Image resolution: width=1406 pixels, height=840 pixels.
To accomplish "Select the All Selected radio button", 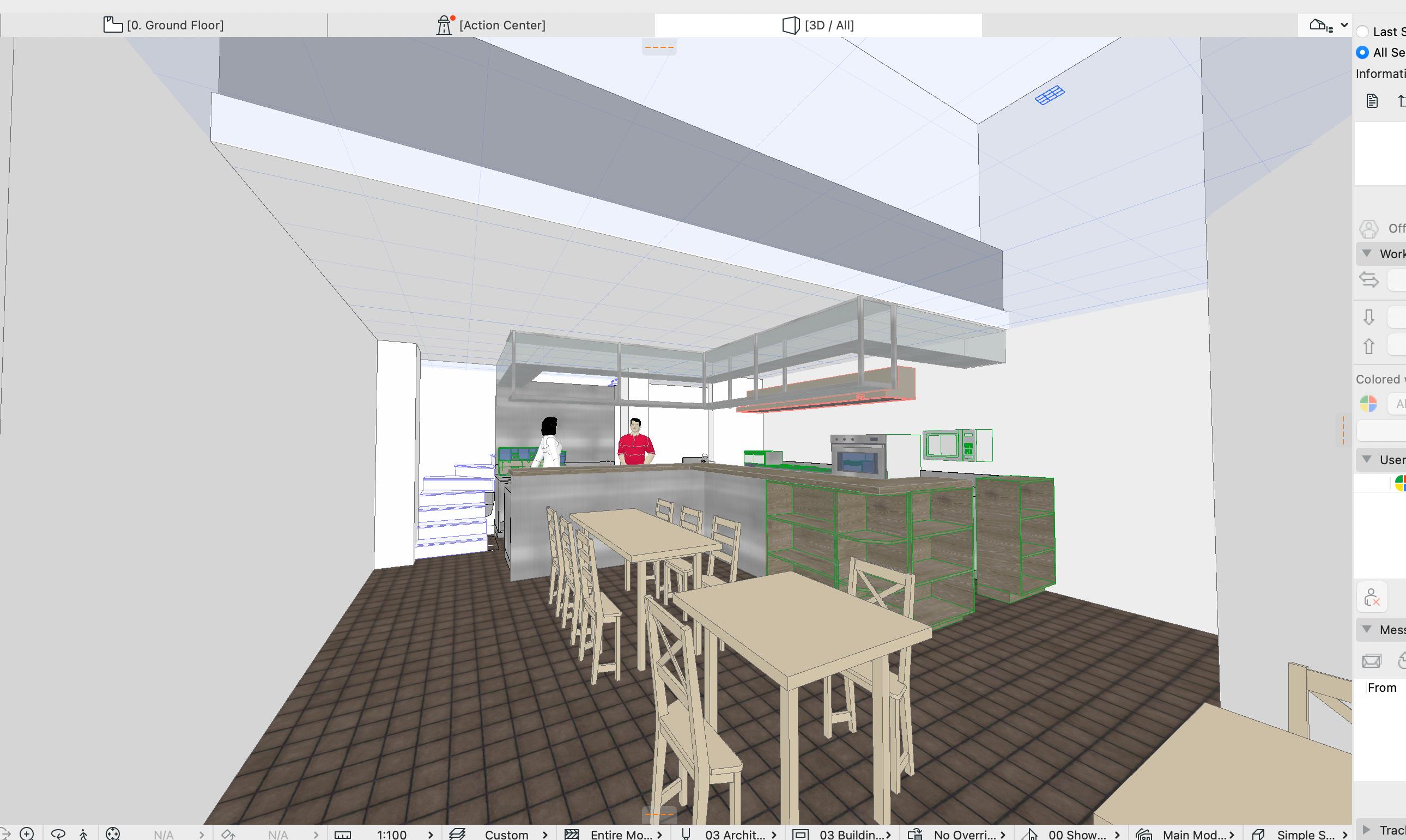I will coord(1363,53).
